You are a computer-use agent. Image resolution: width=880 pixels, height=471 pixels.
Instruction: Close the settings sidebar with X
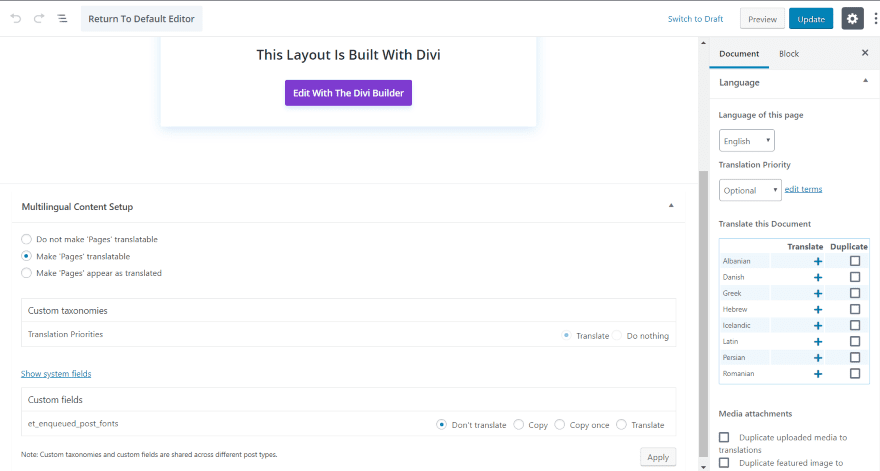coord(865,53)
